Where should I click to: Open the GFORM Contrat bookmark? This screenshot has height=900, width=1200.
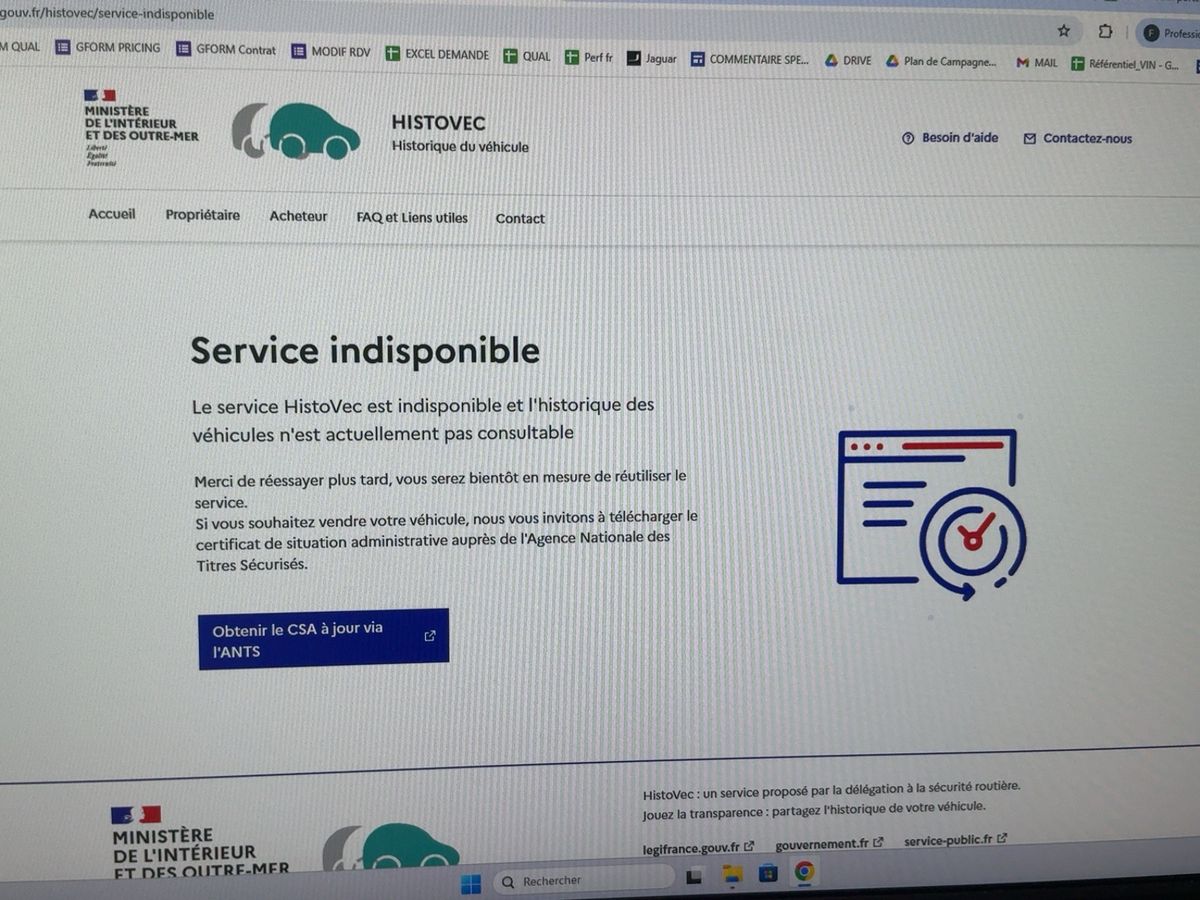[x=226, y=49]
